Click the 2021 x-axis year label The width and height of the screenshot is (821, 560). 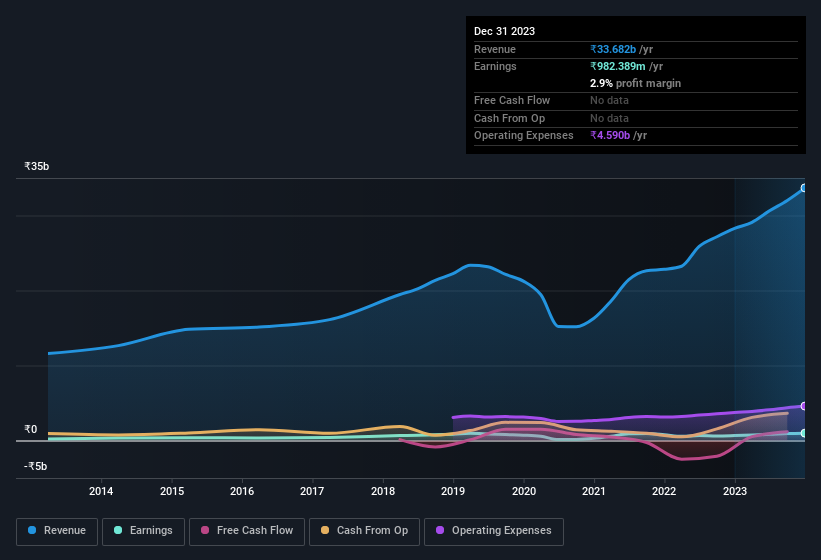point(594,491)
